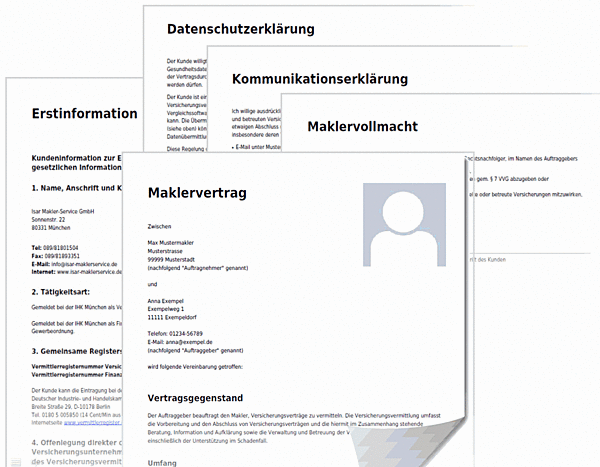Open the Maklervollmacht document
600x467 pixels.
coord(362,126)
